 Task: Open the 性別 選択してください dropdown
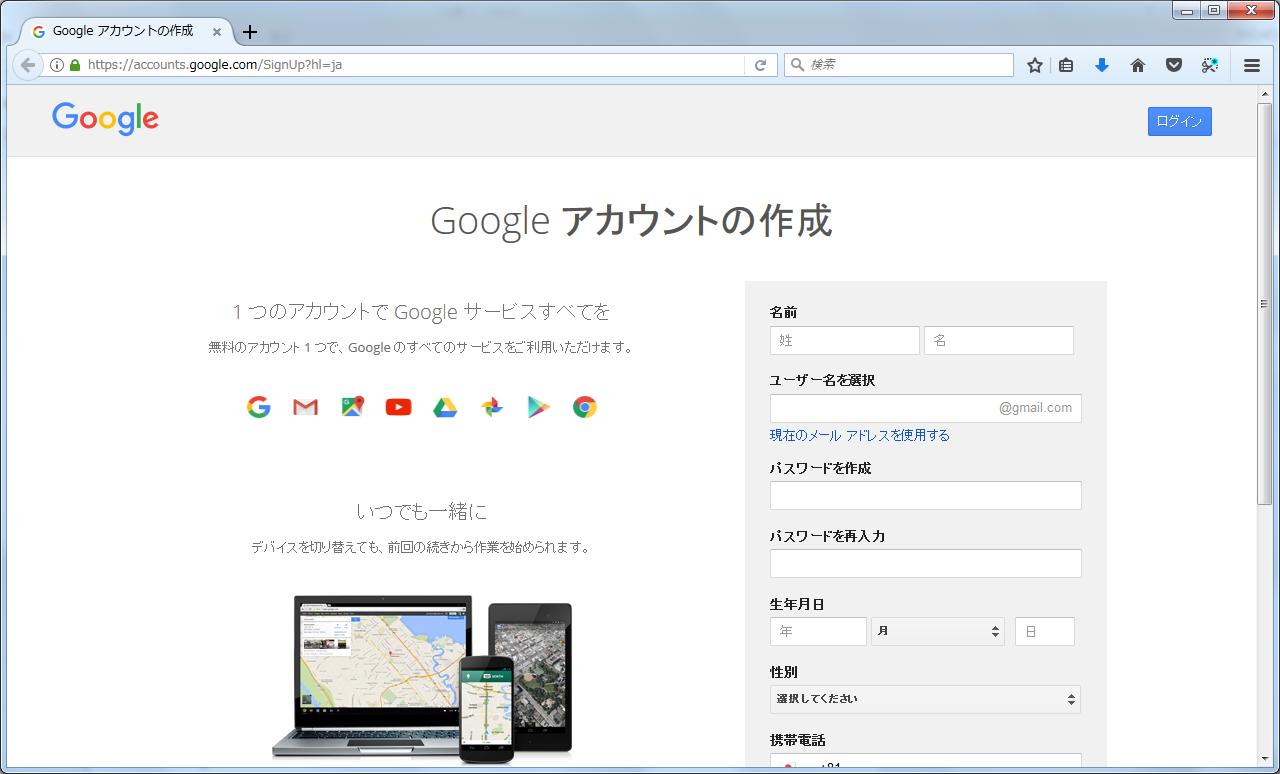pyautogui.click(x=926, y=699)
